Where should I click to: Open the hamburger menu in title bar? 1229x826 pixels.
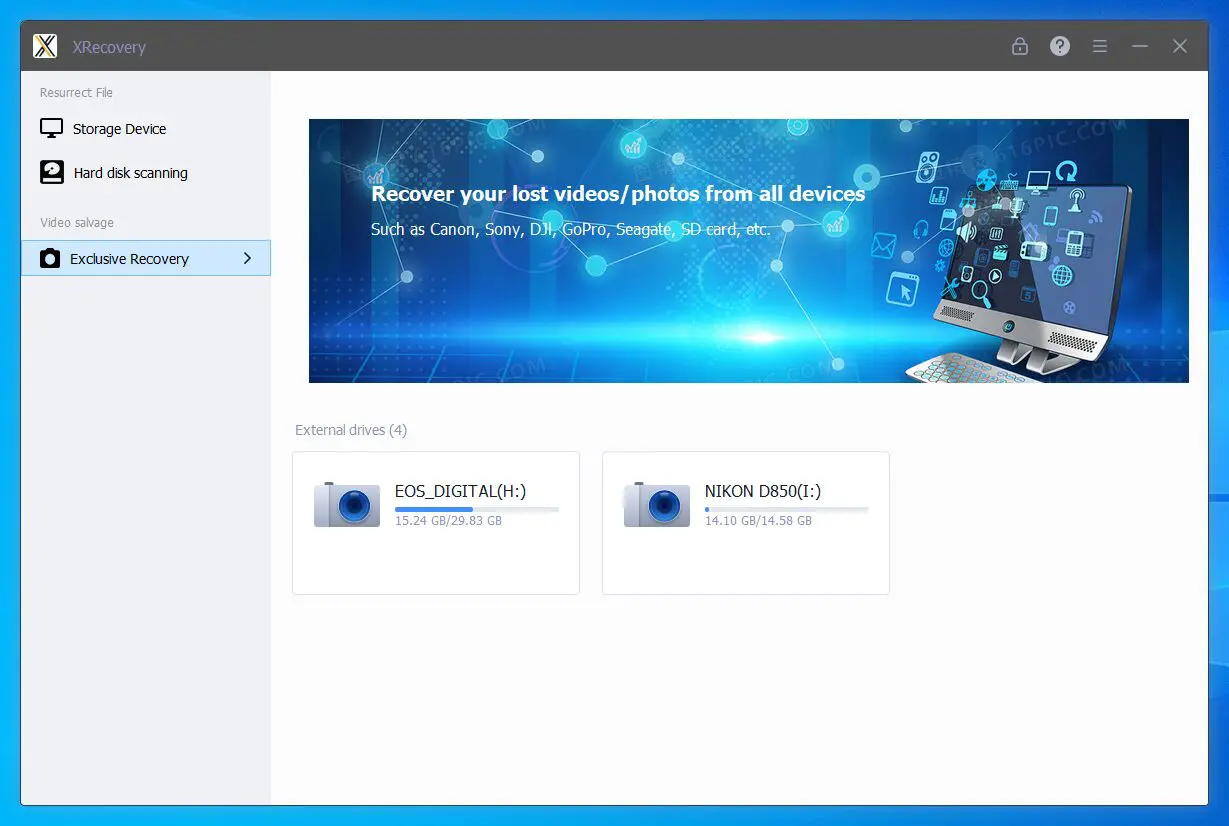pos(1099,46)
